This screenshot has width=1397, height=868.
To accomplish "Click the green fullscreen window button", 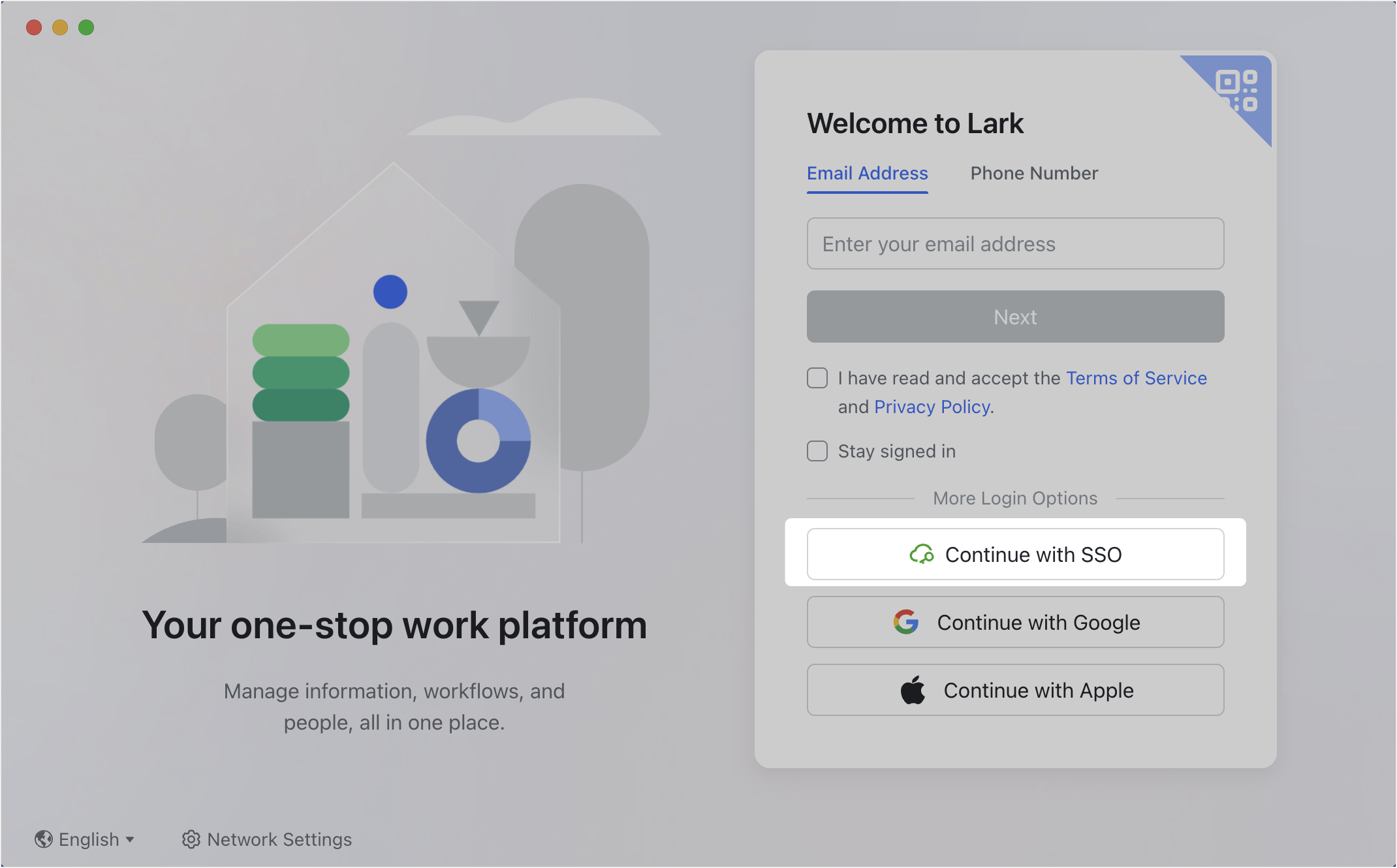I will pyautogui.click(x=86, y=27).
